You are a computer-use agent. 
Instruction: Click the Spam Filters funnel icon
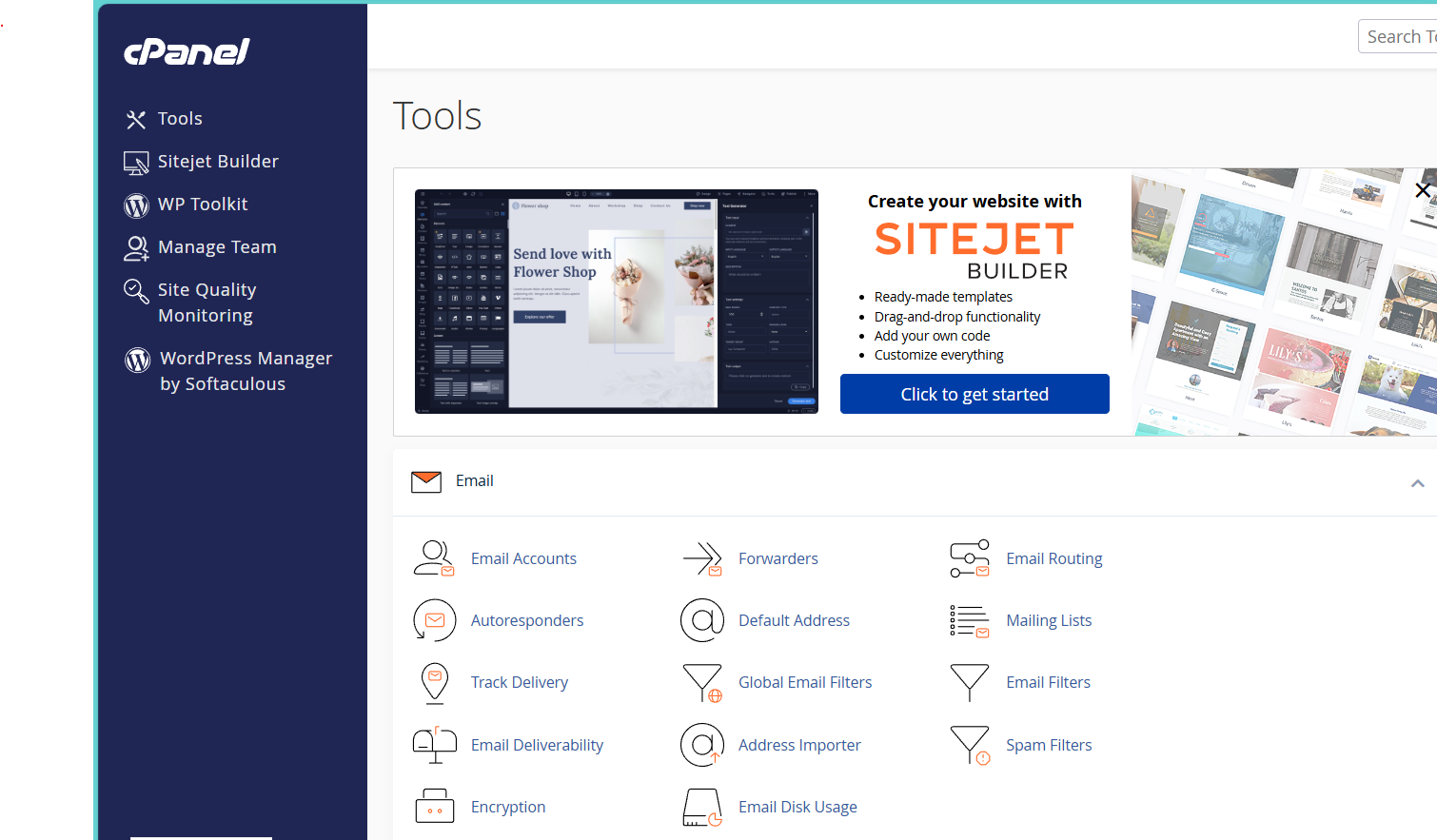(970, 745)
